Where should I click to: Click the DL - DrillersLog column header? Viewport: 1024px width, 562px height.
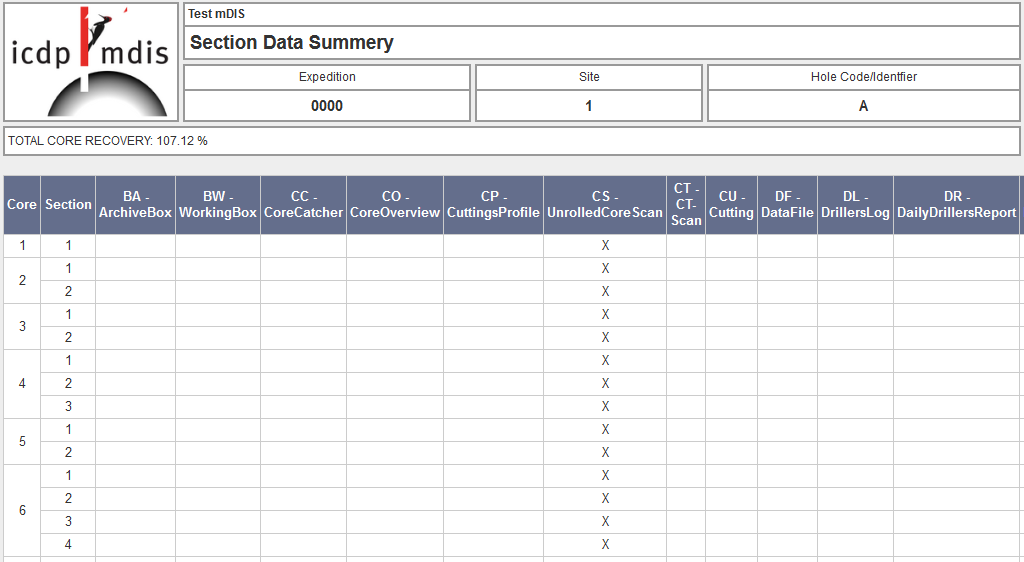coord(856,205)
